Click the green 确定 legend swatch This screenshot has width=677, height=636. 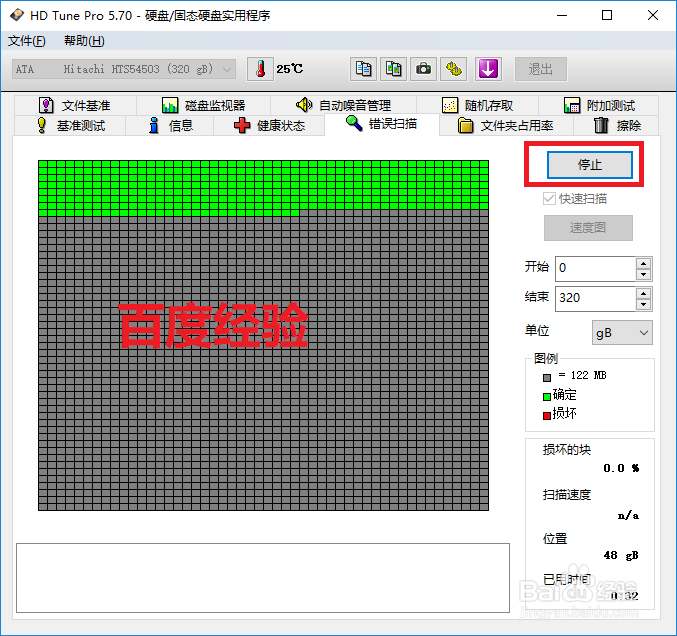(547, 396)
